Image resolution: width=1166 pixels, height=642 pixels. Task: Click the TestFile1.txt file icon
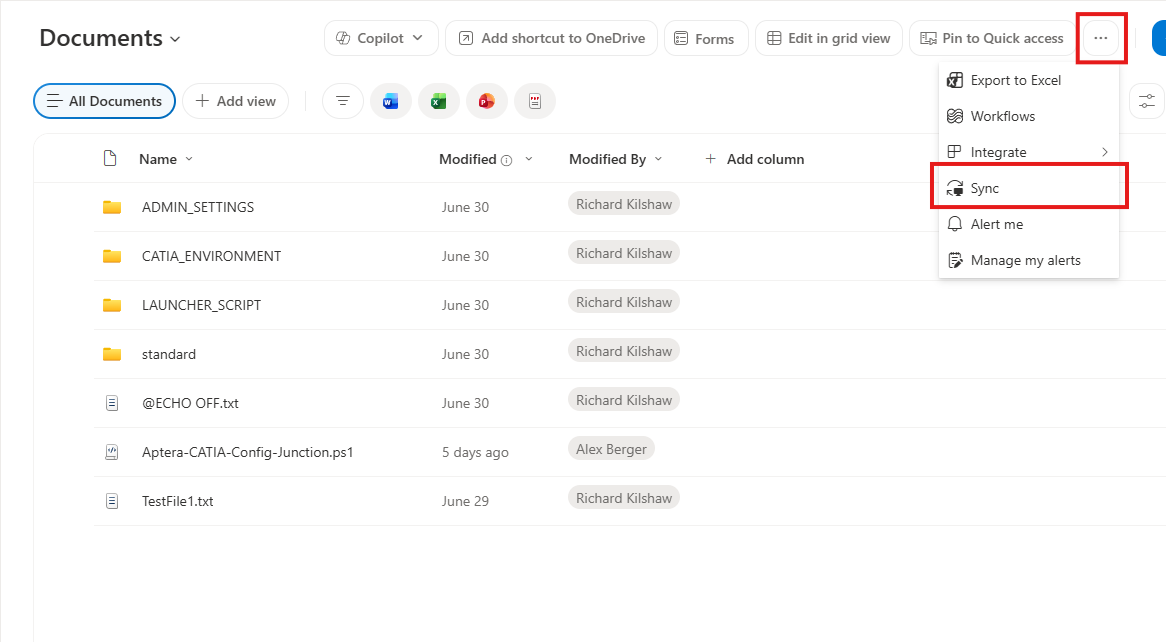click(112, 501)
